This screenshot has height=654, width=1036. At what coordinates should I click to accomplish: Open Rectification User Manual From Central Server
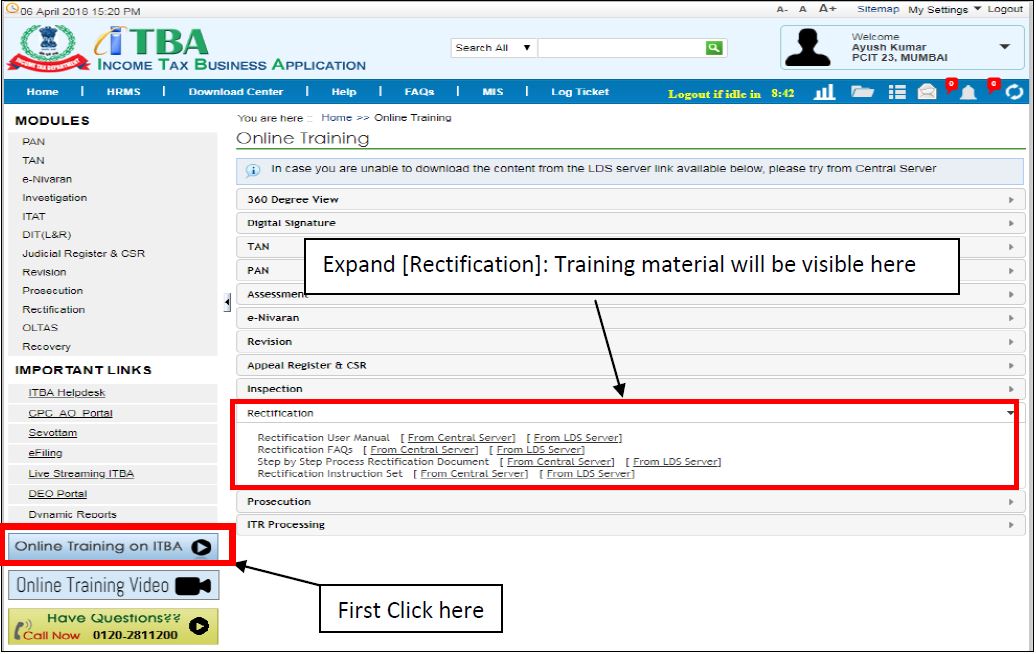pos(461,438)
